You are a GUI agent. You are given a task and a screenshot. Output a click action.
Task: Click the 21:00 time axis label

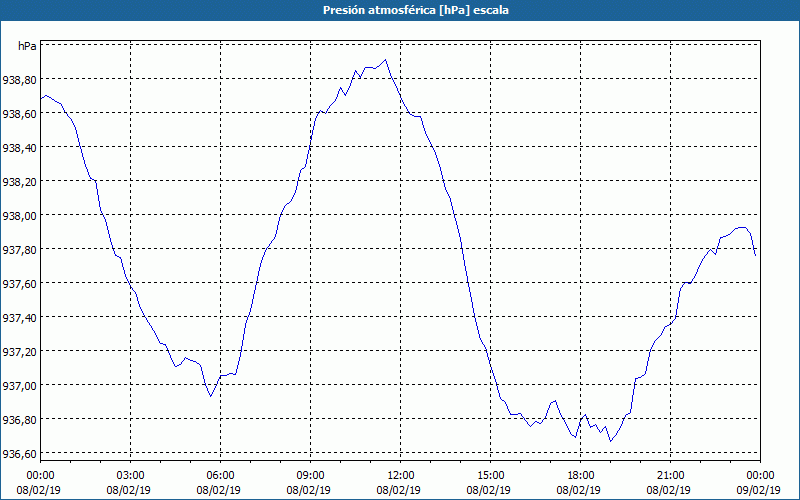pyautogui.click(x=670, y=476)
